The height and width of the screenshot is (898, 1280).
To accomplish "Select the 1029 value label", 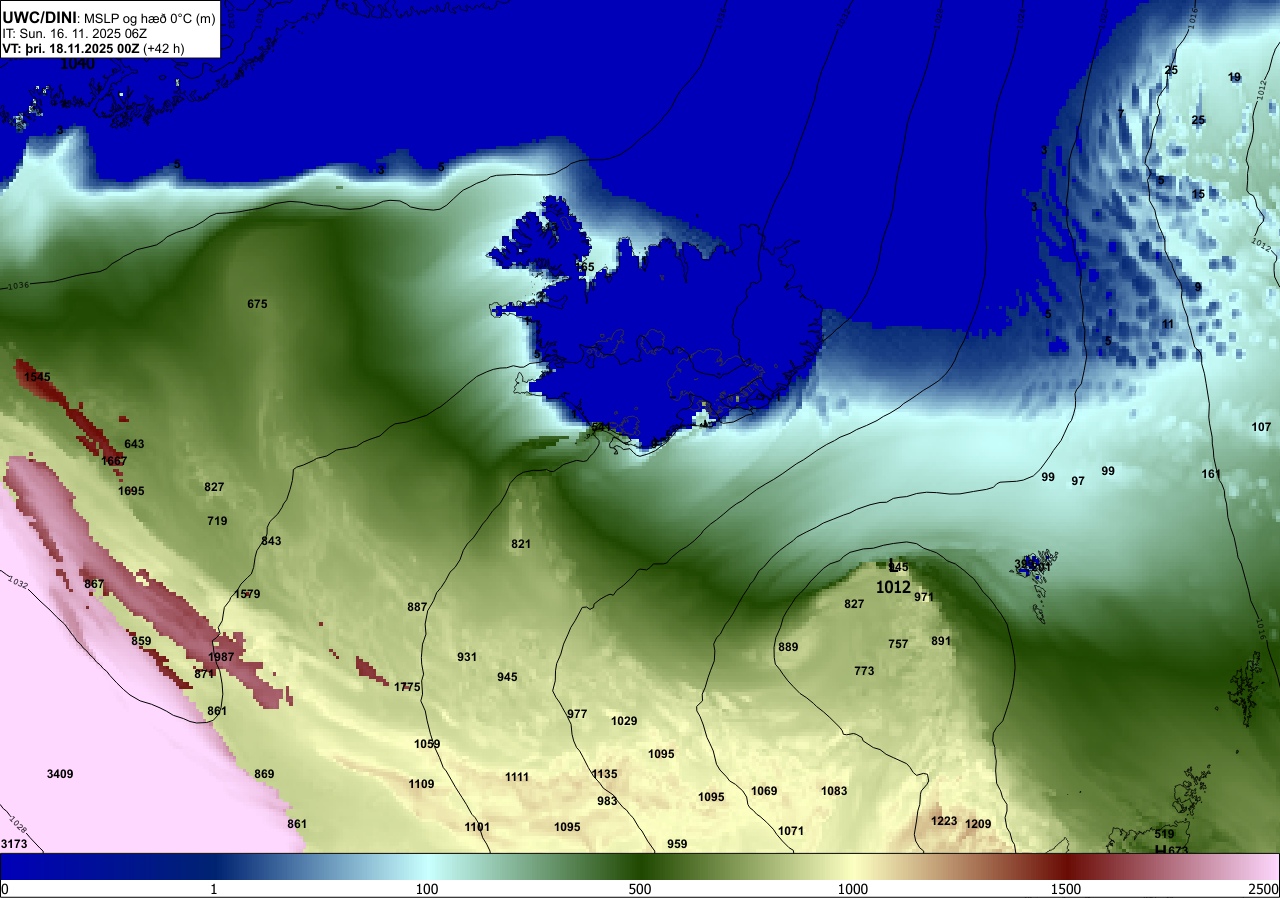I will (624, 721).
